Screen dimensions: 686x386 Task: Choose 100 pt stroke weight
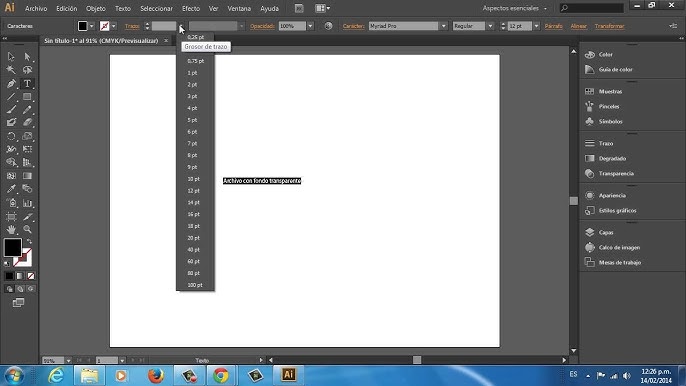pyautogui.click(x=195, y=285)
